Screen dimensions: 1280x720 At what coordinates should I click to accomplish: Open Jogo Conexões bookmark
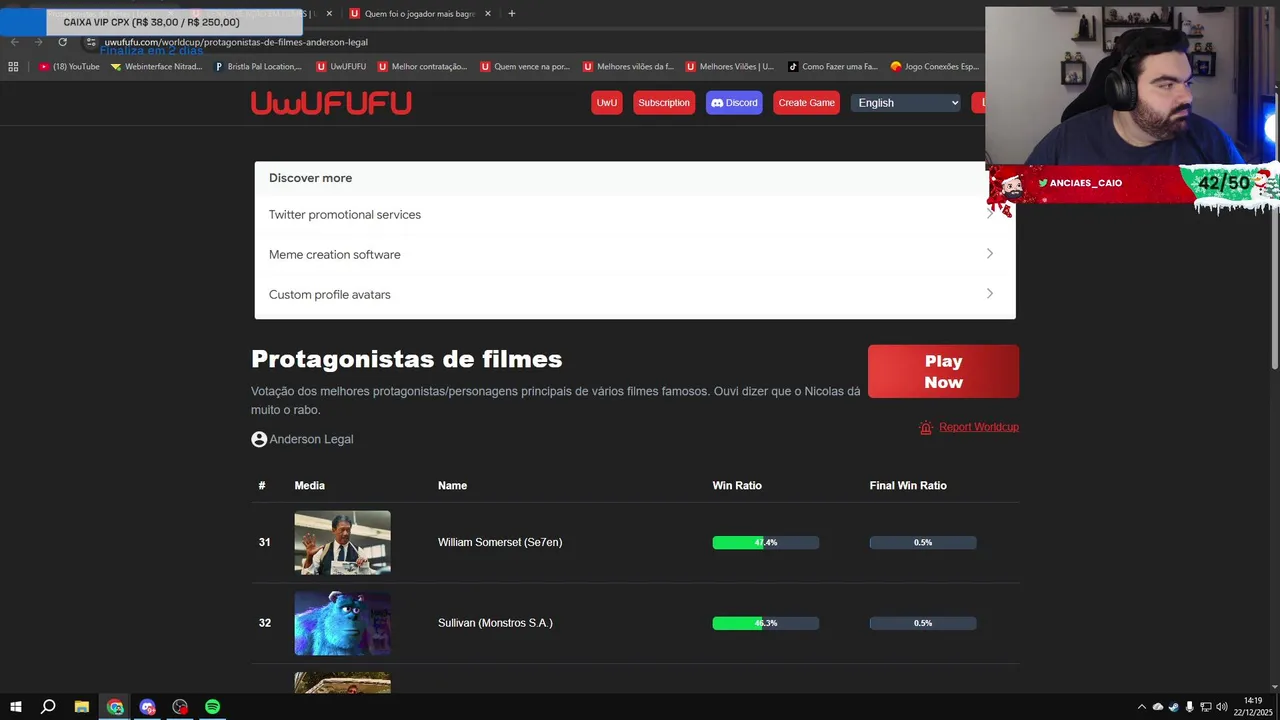(934, 67)
